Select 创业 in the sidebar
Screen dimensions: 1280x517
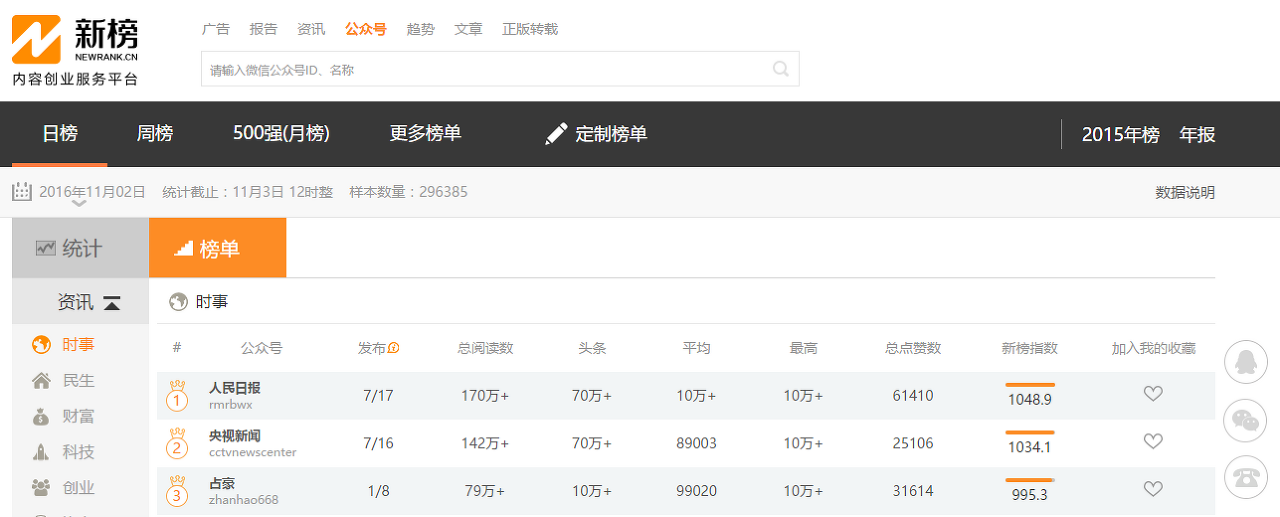(x=78, y=488)
